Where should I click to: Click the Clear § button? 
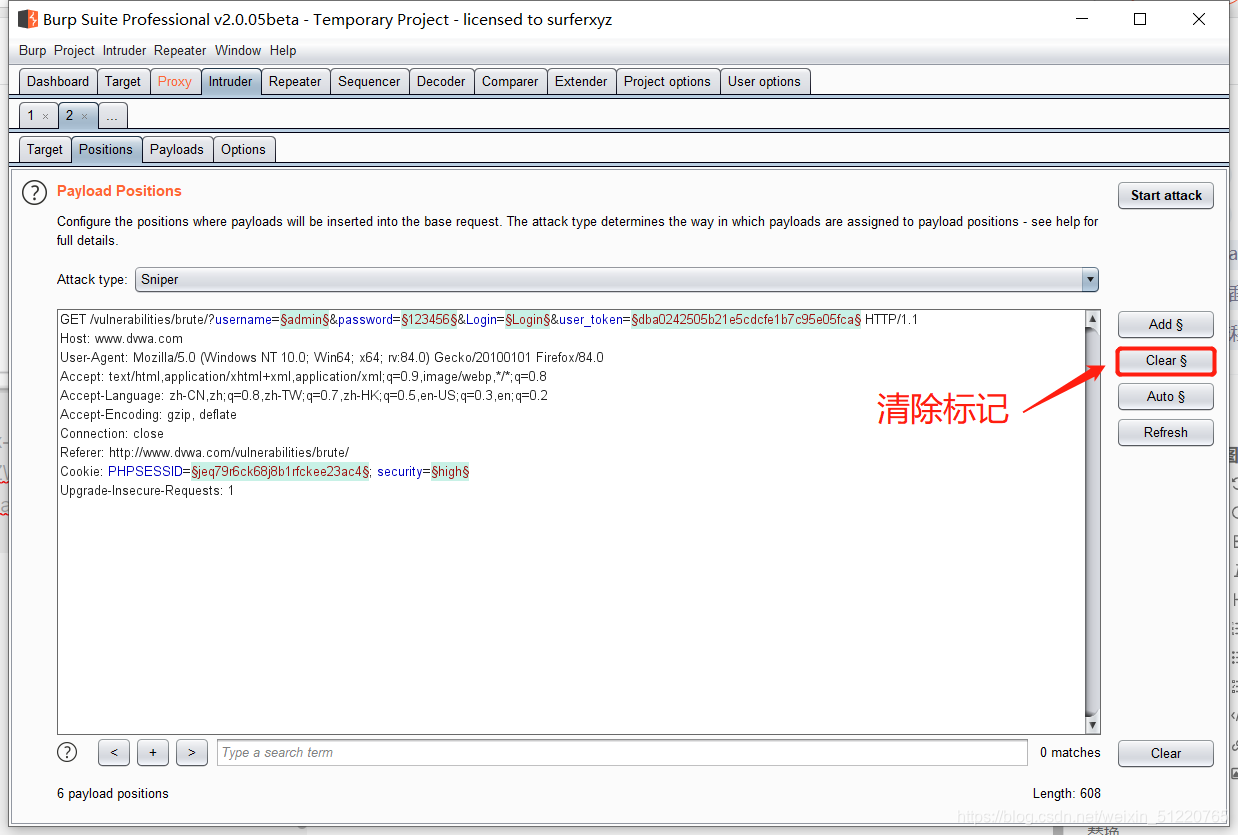point(1166,360)
